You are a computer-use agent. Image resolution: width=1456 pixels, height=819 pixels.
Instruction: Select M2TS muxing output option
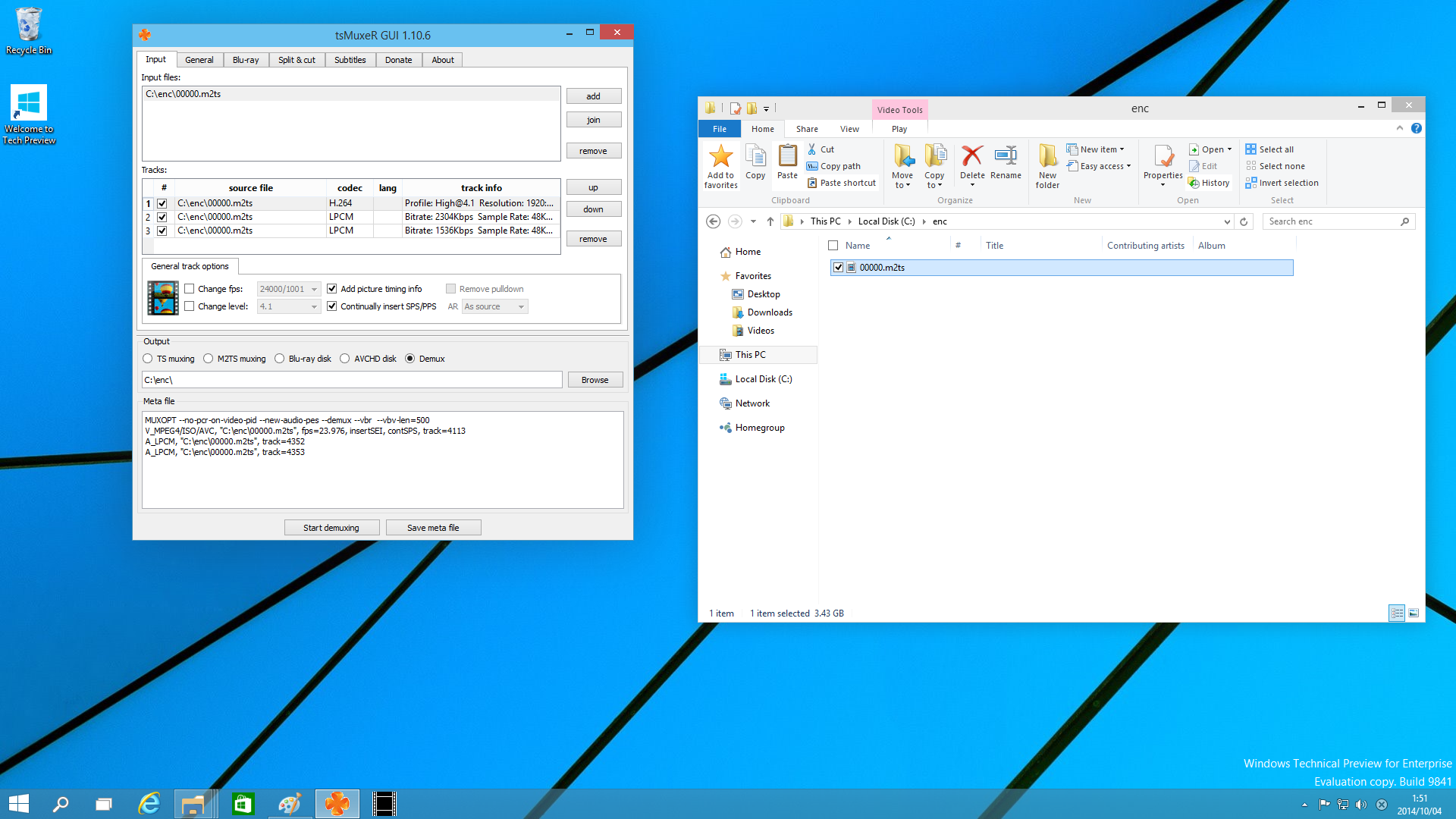click(209, 359)
